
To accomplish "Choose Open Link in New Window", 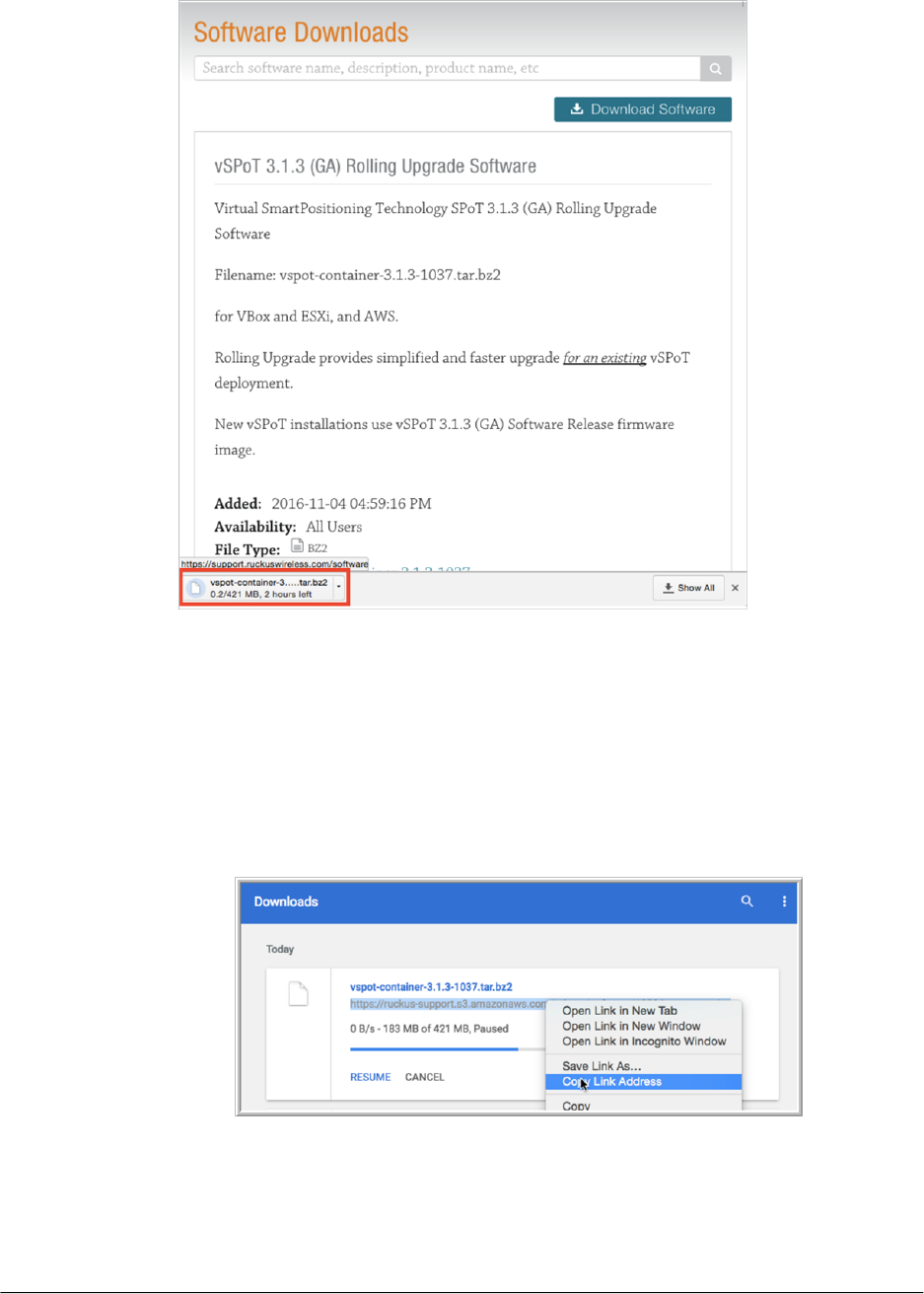I will point(642,1026).
